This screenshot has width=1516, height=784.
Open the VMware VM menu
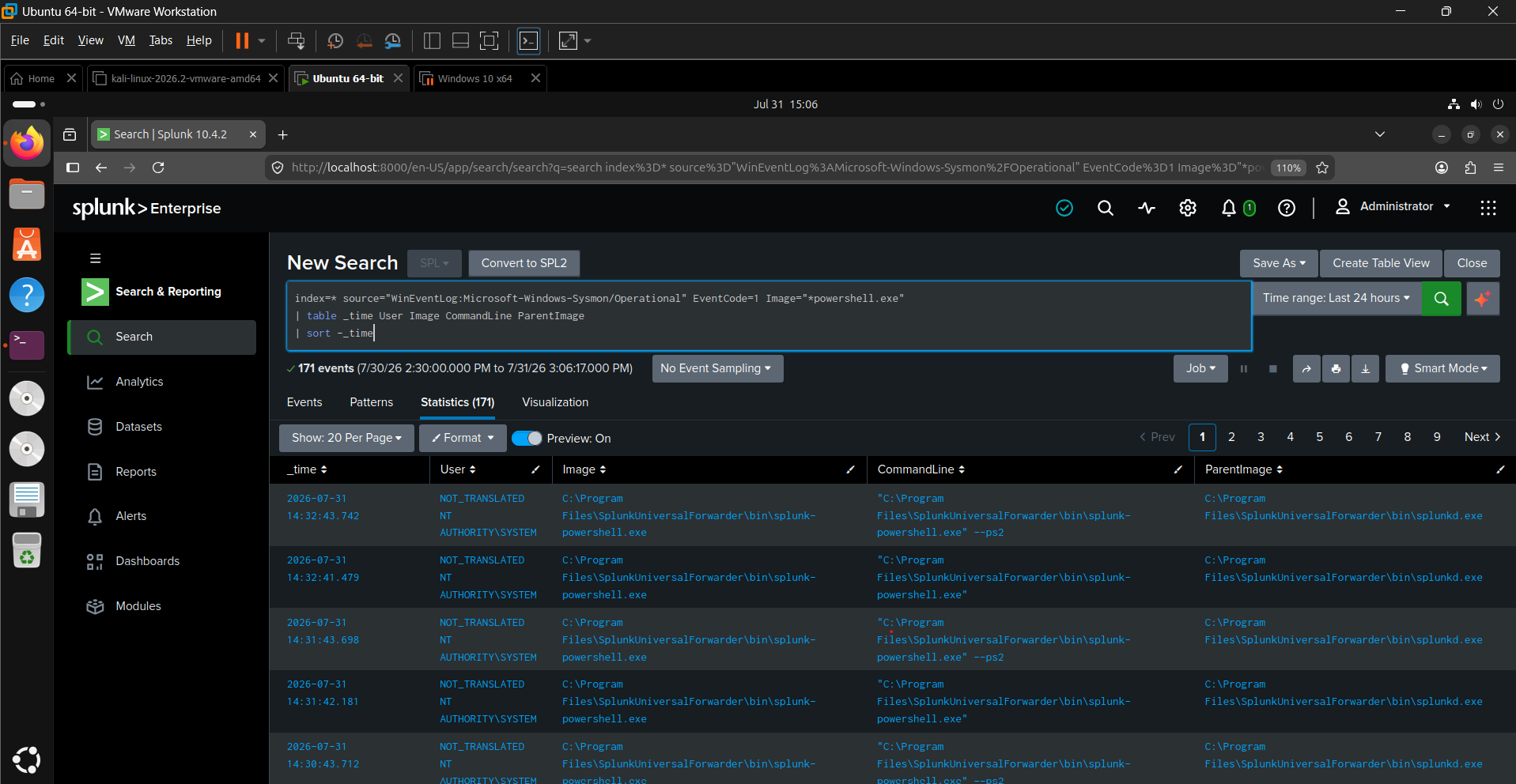[127, 40]
